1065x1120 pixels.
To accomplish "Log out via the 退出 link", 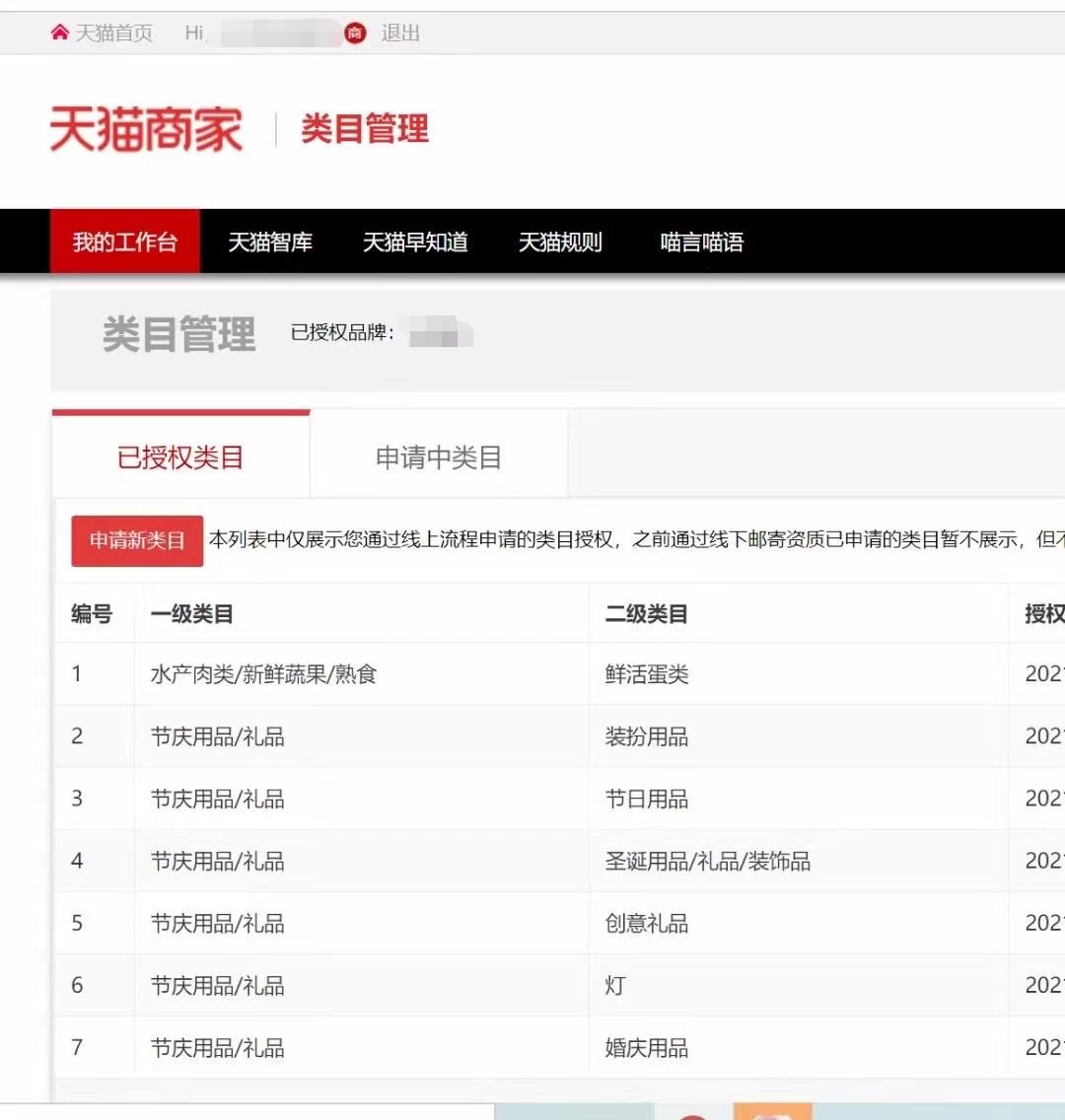I will click(x=400, y=33).
